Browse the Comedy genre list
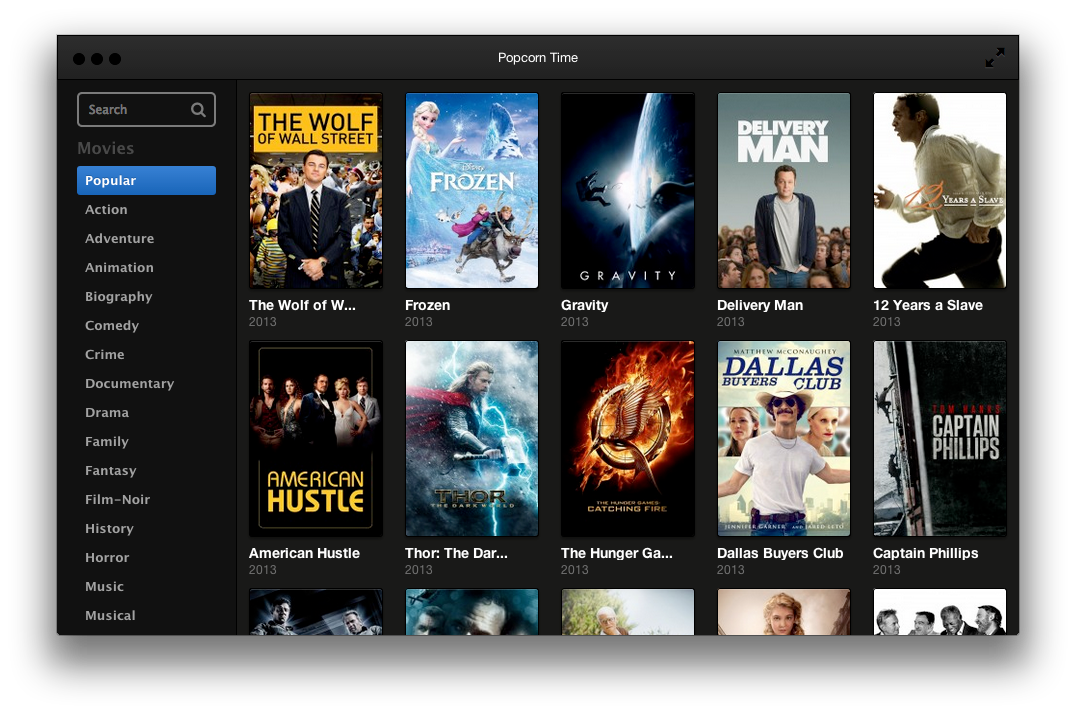 click(111, 325)
